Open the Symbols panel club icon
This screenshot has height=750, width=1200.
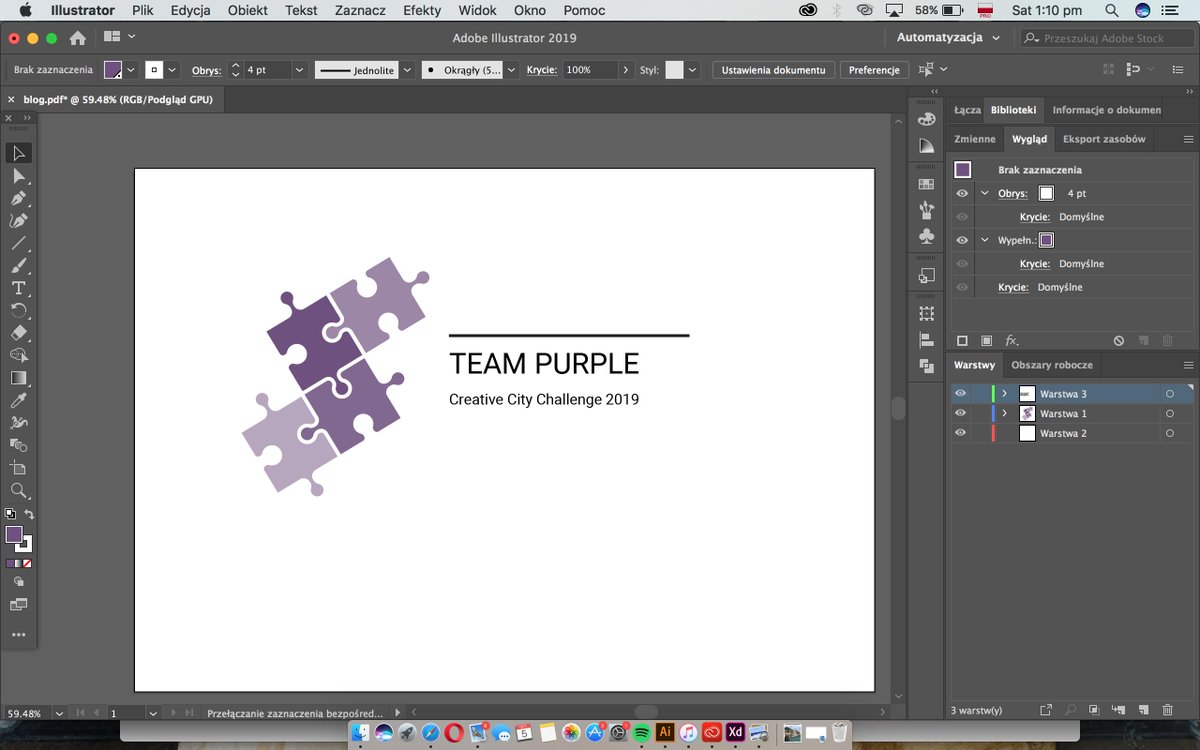click(x=926, y=237)
